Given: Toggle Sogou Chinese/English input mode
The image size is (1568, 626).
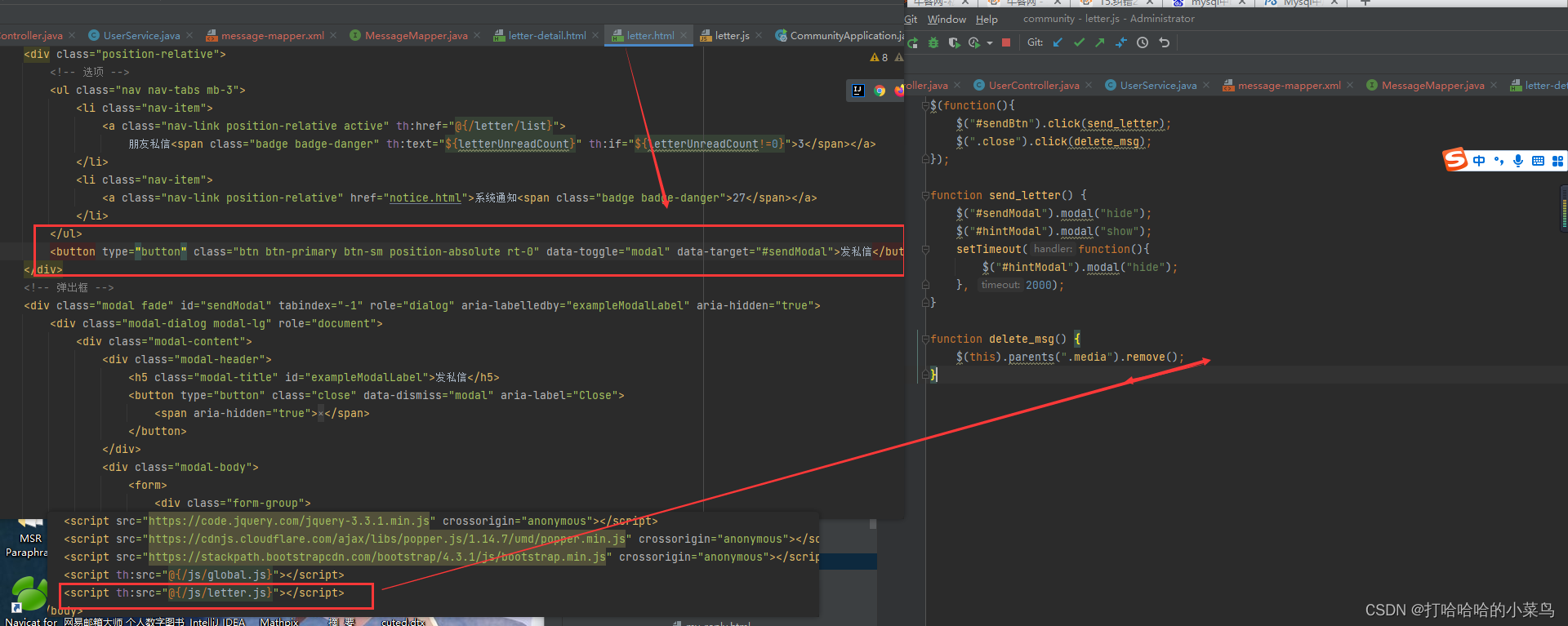Looking at the screenshot, I should pos(1479,161).
